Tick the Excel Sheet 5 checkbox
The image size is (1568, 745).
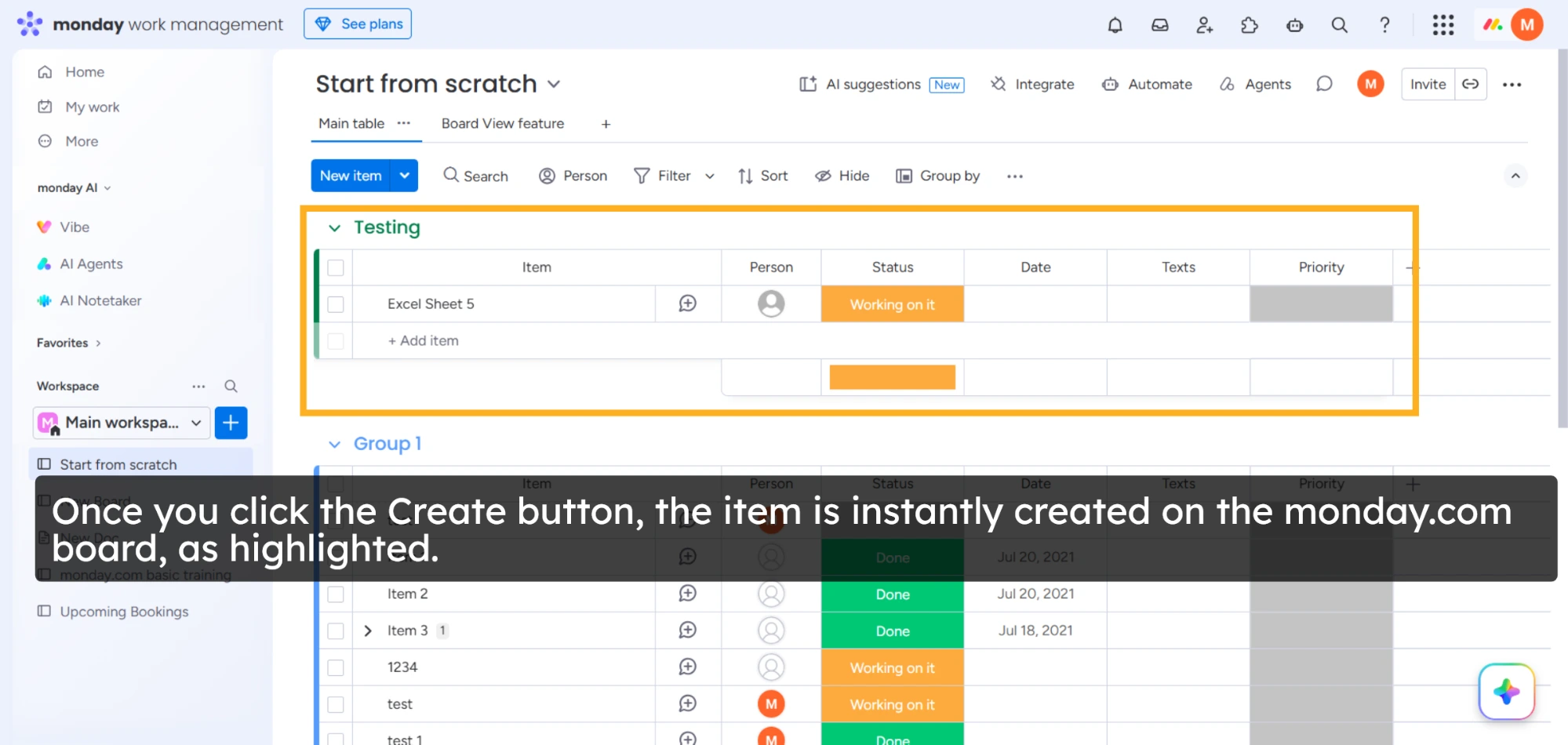(x=336, y=304)
